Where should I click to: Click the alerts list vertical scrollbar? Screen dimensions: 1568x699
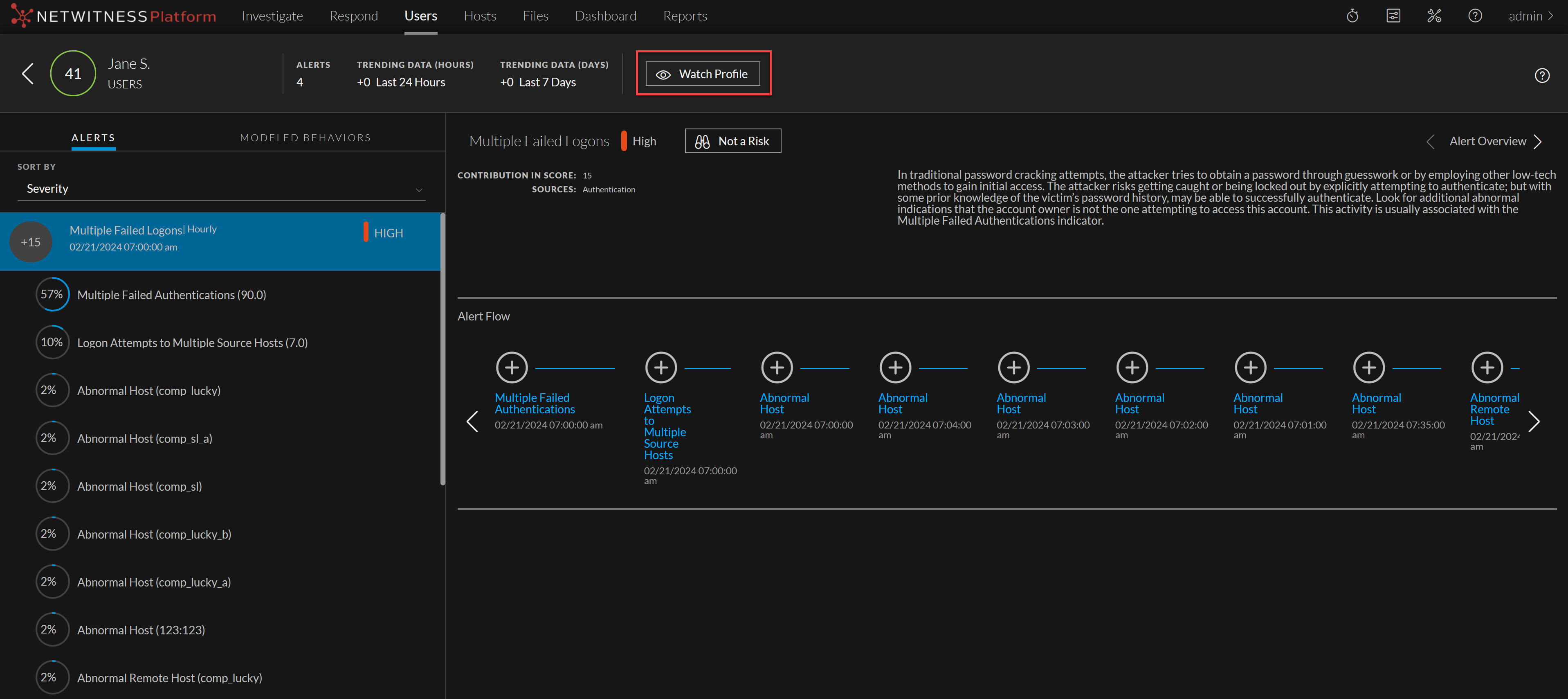[443, 348]
